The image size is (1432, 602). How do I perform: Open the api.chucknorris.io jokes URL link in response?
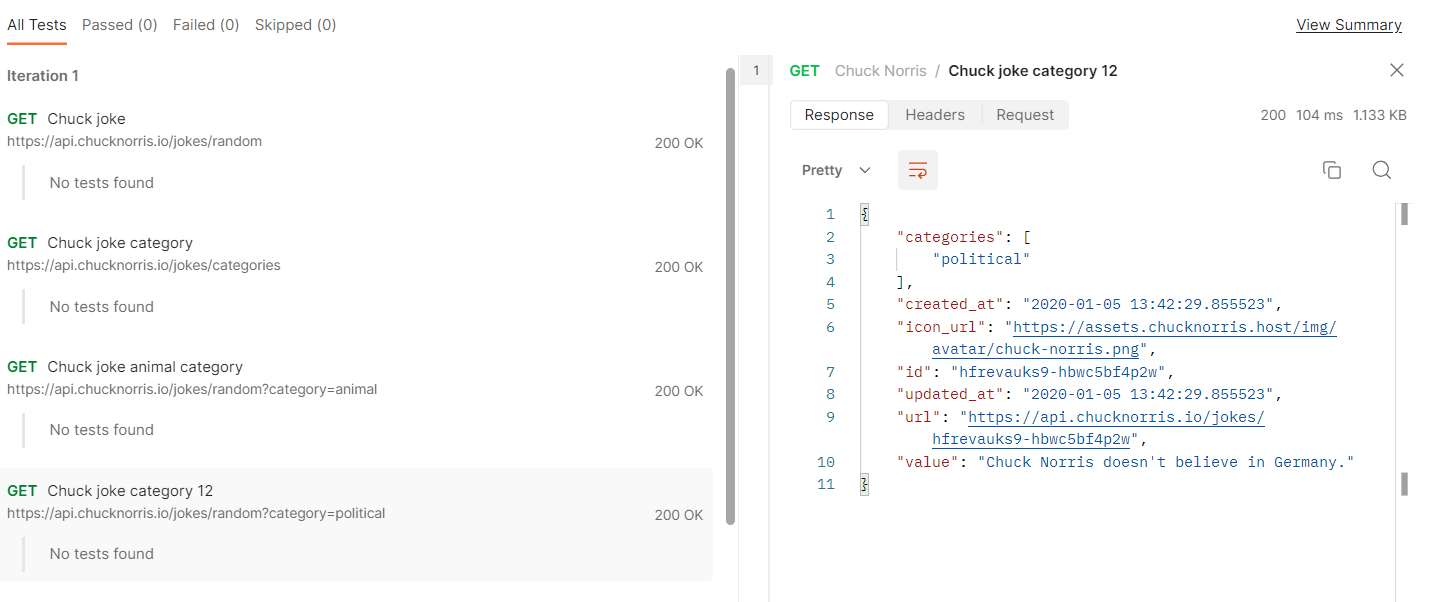[1117, 417]
